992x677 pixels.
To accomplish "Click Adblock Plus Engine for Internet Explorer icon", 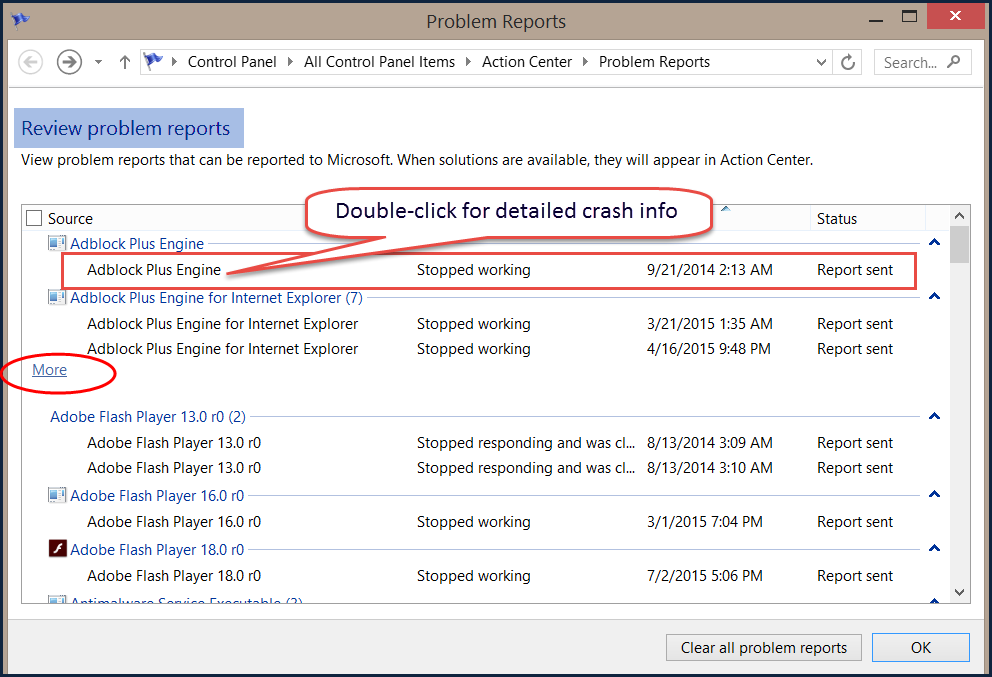I will 57,297.
